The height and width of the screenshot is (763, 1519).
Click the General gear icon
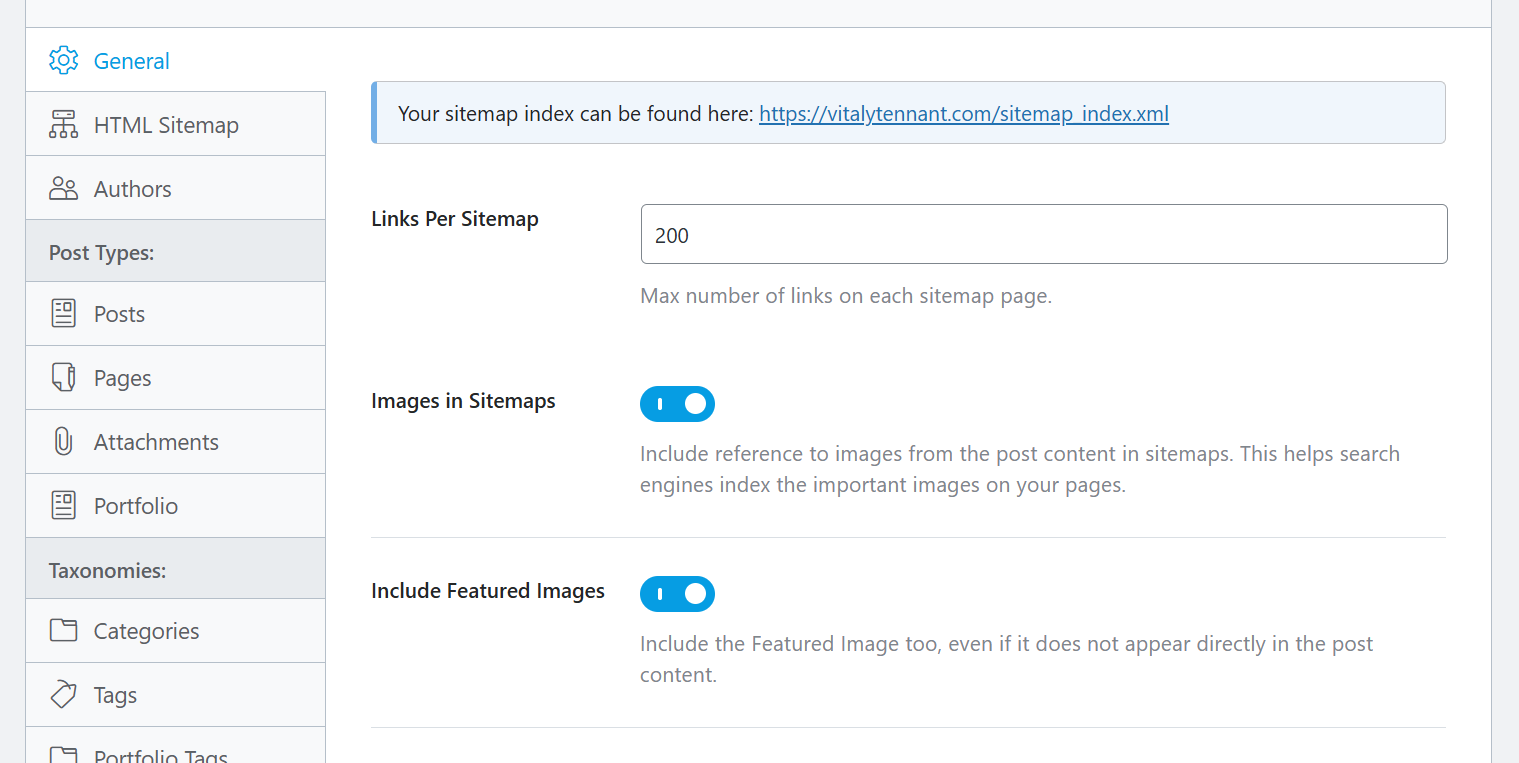point(63,60)
